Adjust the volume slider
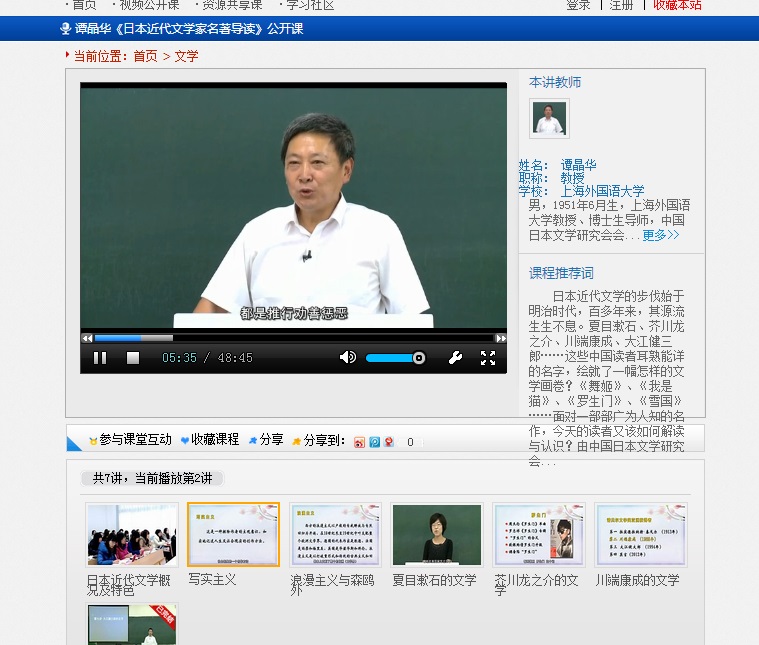This screenshot has width=759, height=645. (395, 358)
